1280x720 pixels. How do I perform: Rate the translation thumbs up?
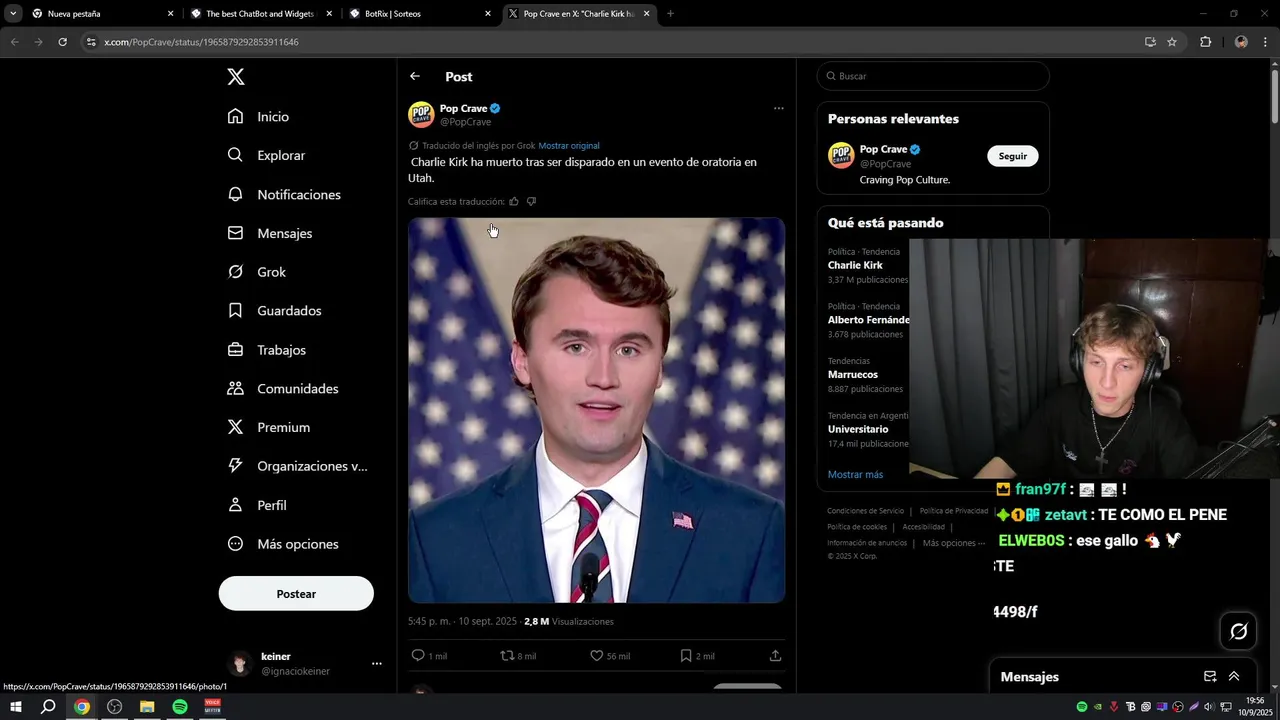coord(514,201)
